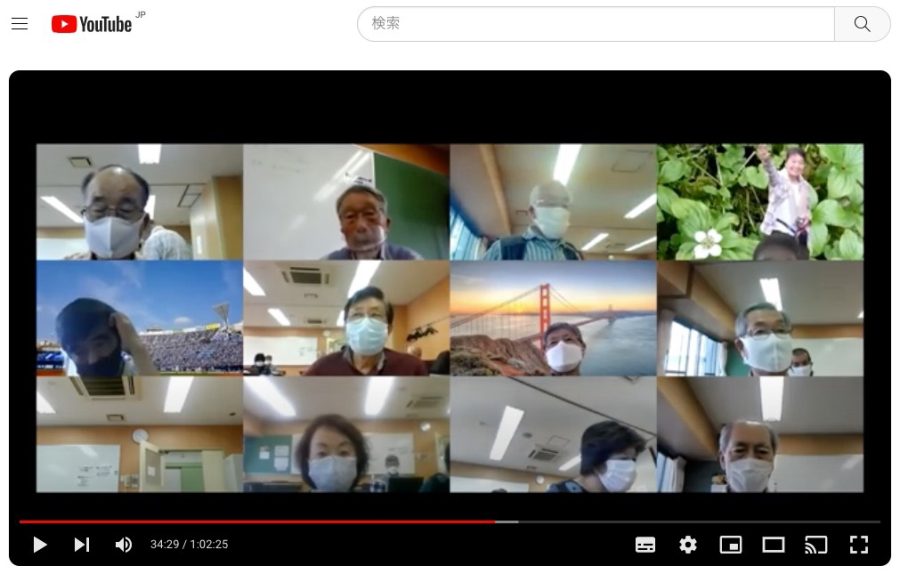Cast video to a TV
This screenshot has height=574, width=900.
[816, 544]
